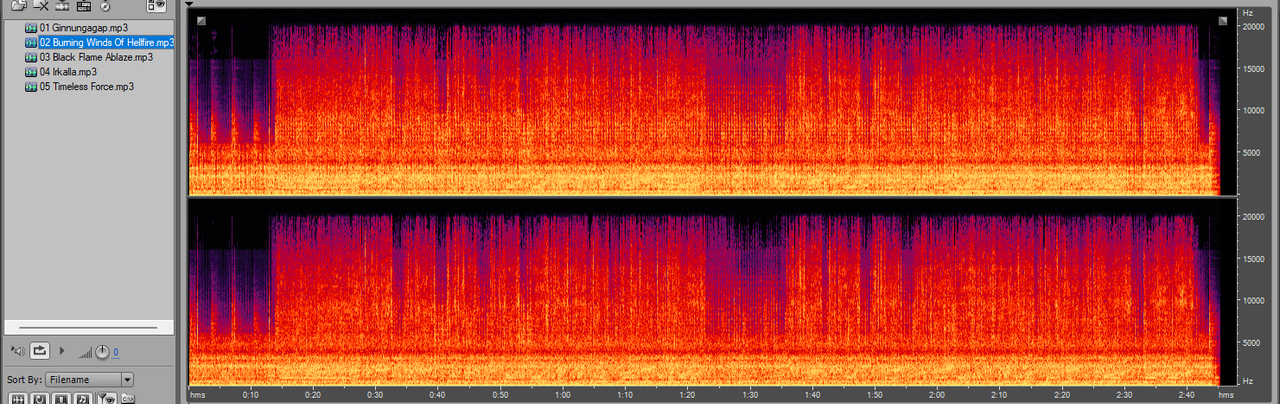
Task: Click the waveform icon beside 01 Ginnungagap.mp3
Action: 31,28
